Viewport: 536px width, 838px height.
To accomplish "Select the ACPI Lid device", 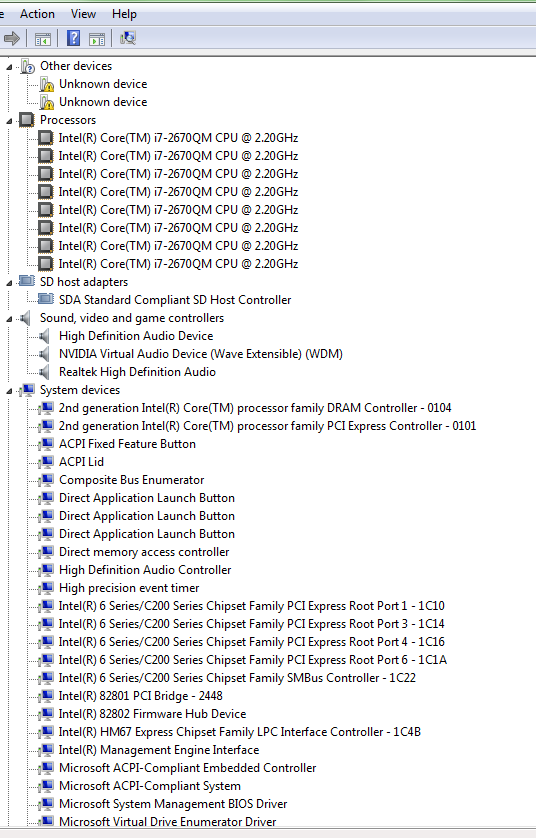I will pyautogui.click(x=81, y=462).
